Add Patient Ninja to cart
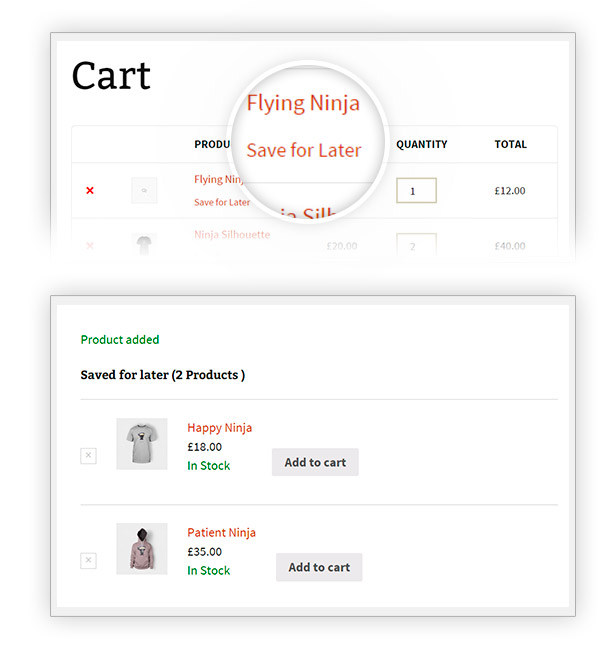 click(x=319, y=568)
